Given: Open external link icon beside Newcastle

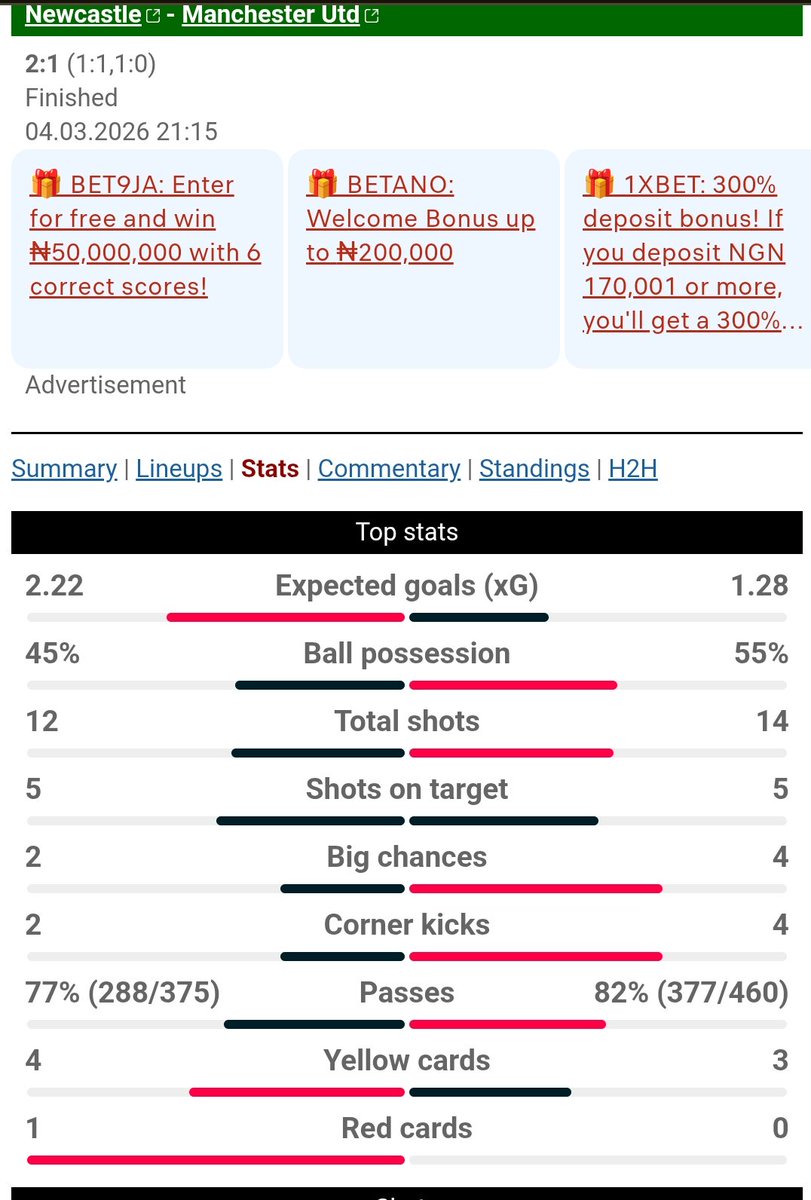Looking at the screenshot, I should click(153, 16).
